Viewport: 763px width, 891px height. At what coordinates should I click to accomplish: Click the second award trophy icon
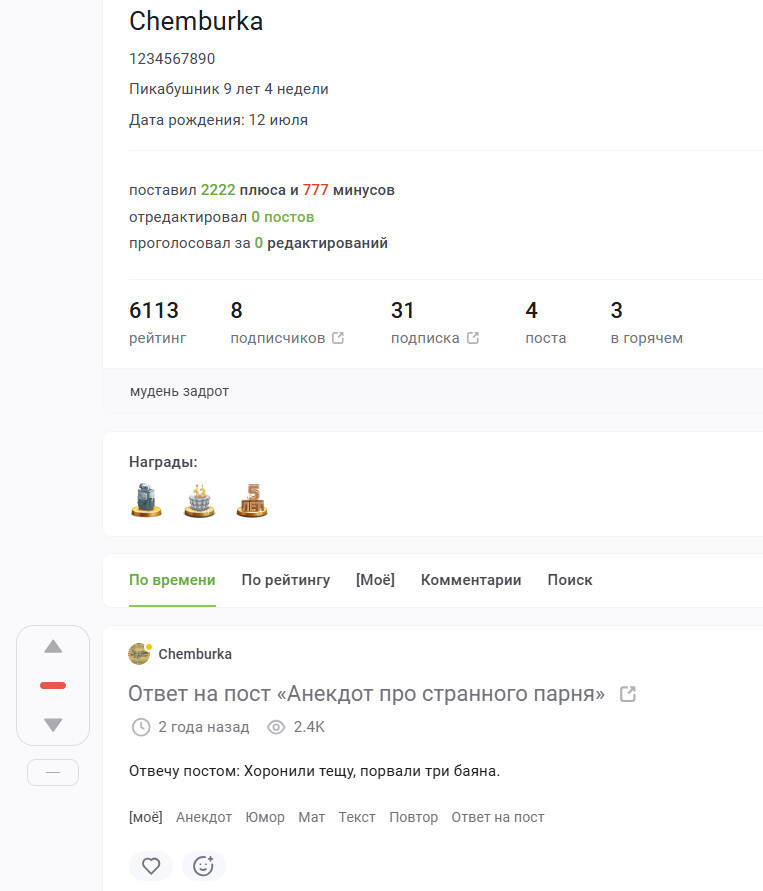pos(200,500)
